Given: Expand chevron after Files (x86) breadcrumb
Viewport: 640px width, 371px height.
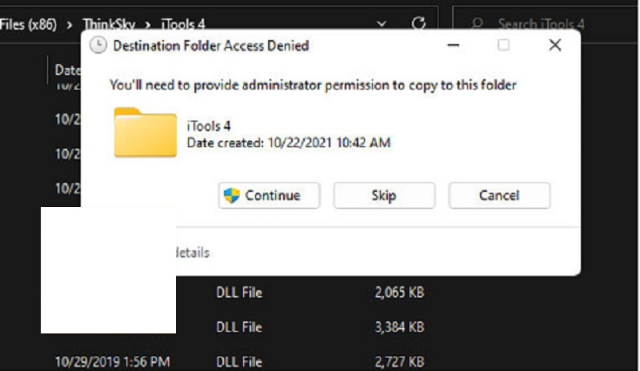Looking at the screenshot, I should tap(69, 25).
